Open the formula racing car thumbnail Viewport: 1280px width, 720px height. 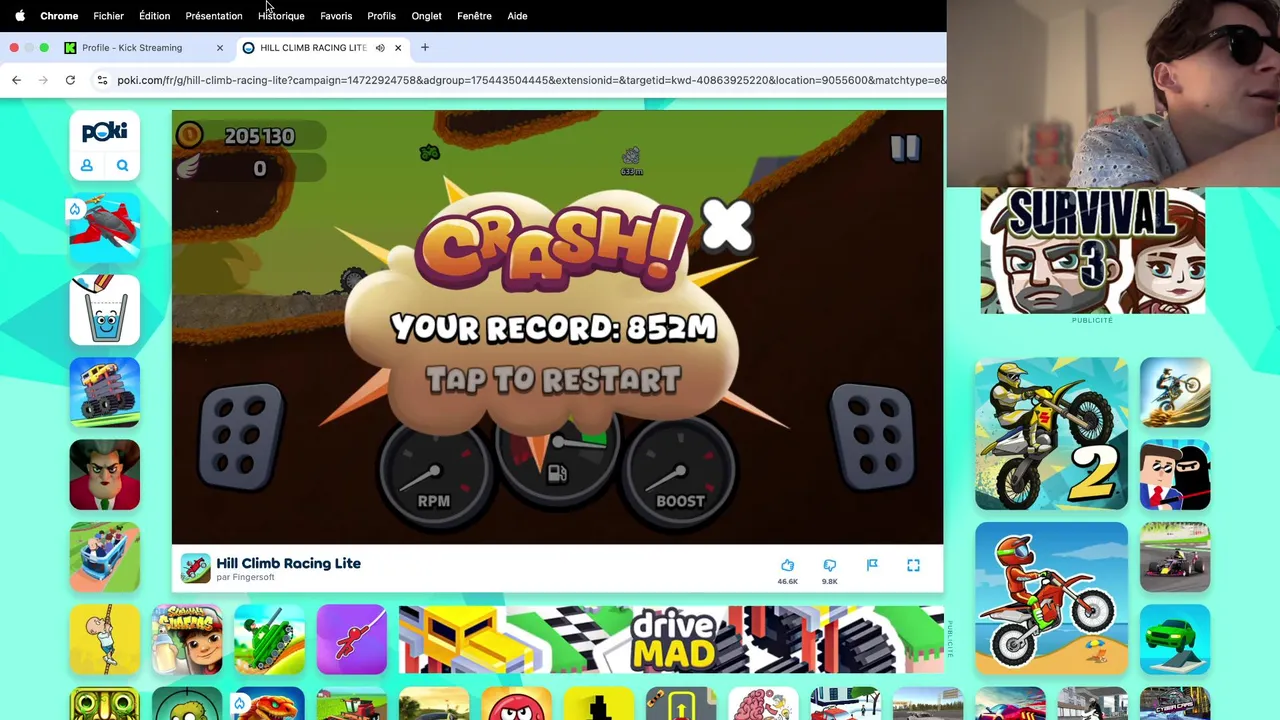click(x=1175, y=557)
